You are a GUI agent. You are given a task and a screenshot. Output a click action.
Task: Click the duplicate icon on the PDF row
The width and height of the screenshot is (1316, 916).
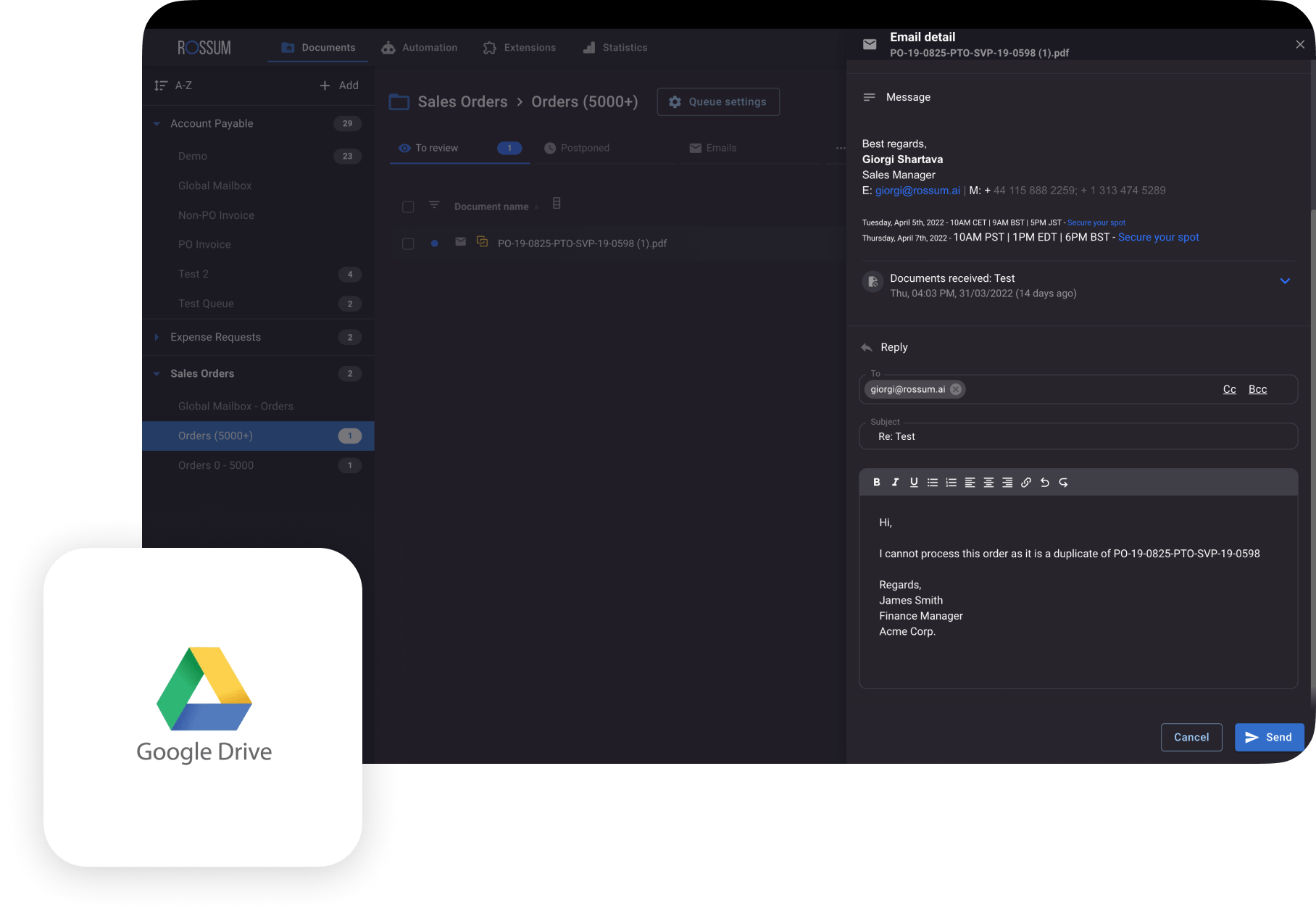(482, 241)
